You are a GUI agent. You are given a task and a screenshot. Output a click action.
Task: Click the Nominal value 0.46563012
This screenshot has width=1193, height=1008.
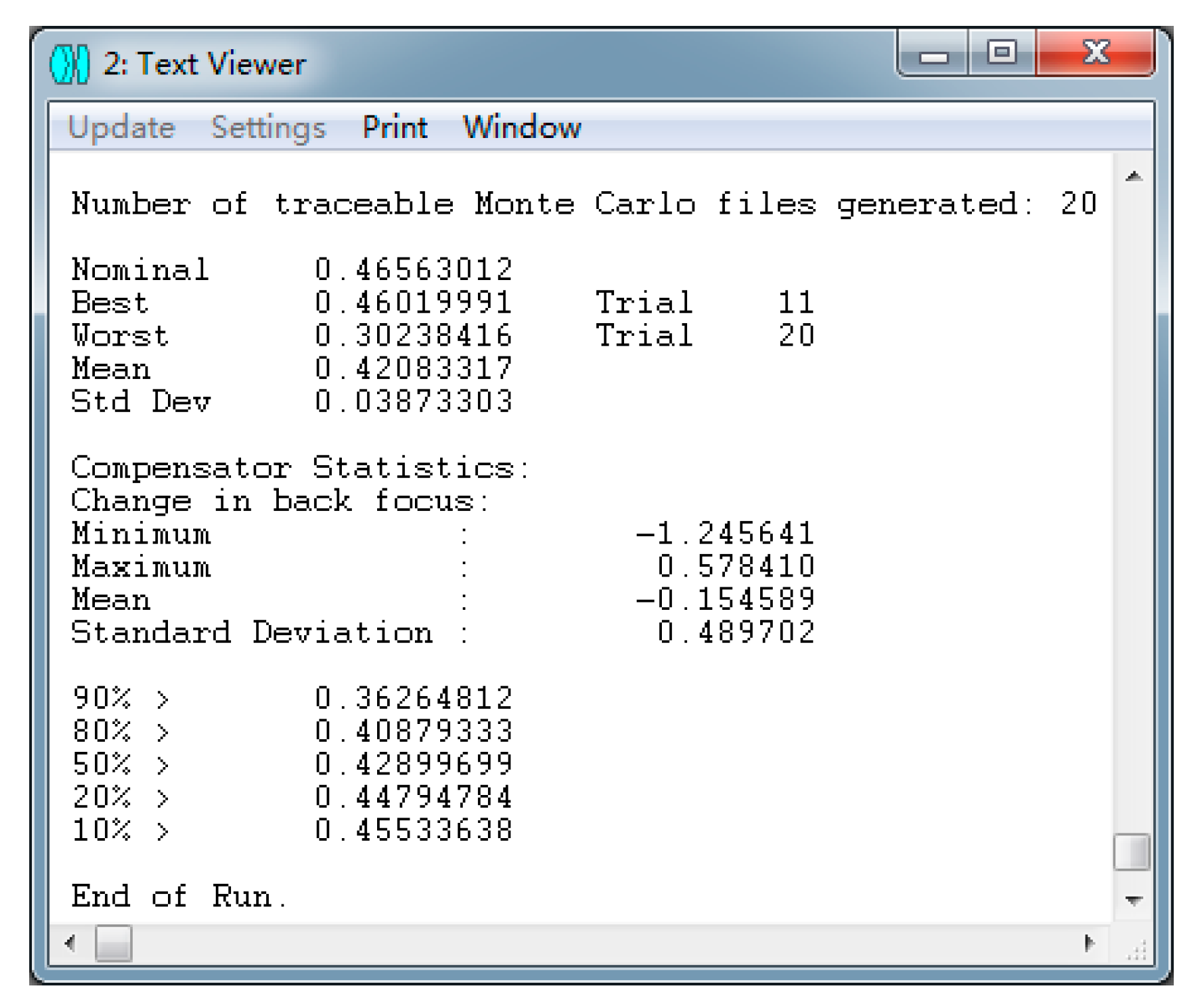(414, 270)
